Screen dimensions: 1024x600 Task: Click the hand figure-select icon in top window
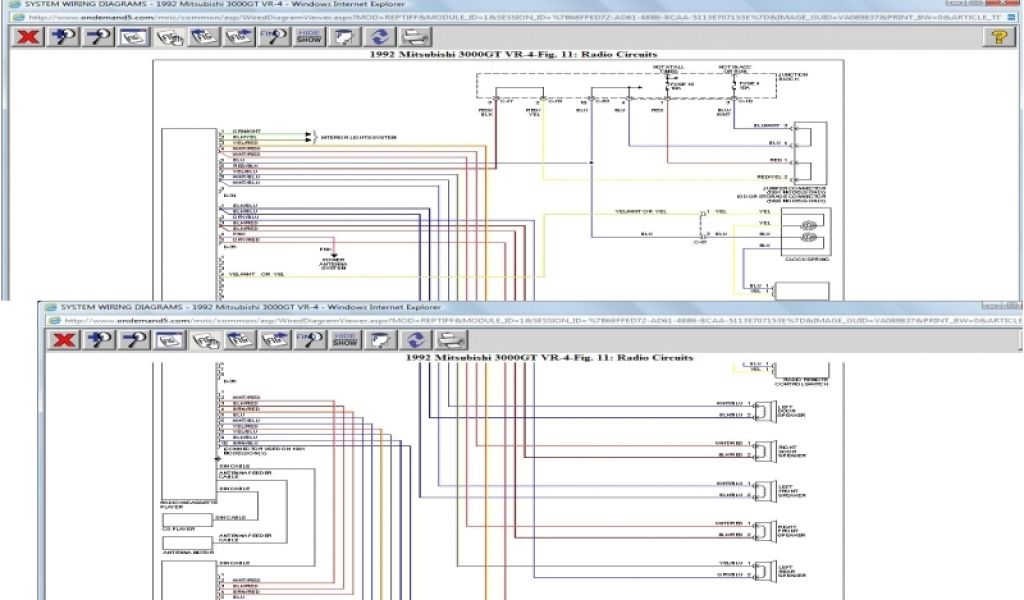point(168,37)
